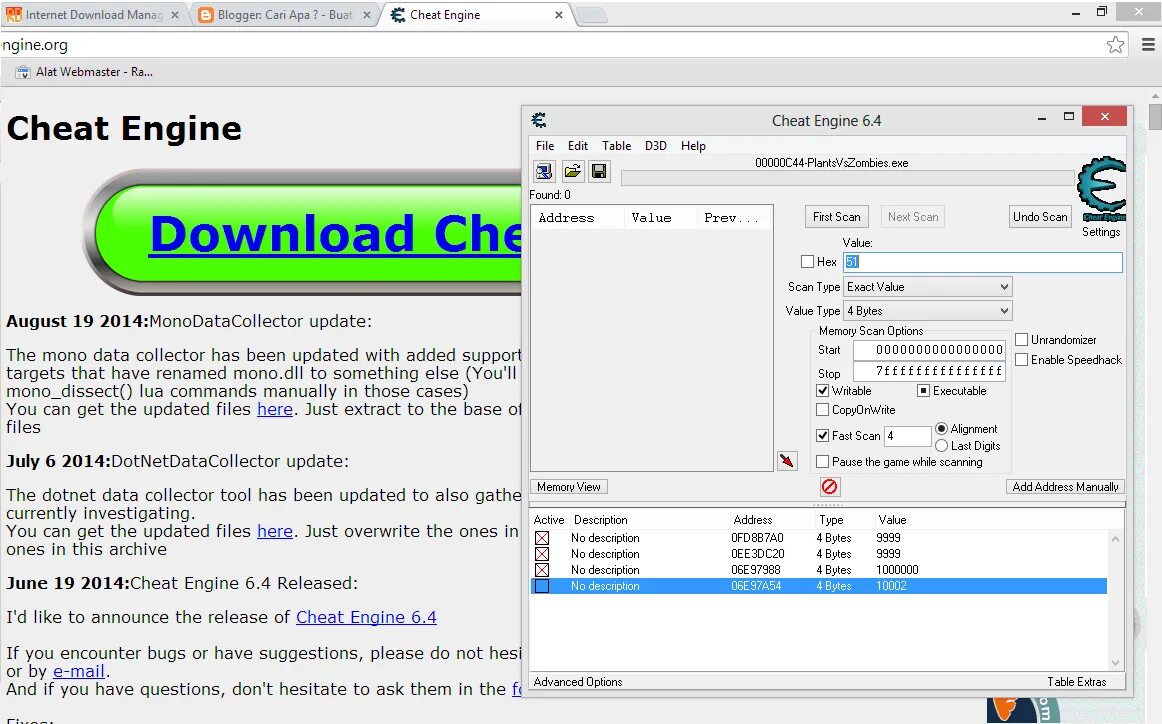Click value 10002 in address table
Screen dimensions: 1162x724
tap(892, 586)
